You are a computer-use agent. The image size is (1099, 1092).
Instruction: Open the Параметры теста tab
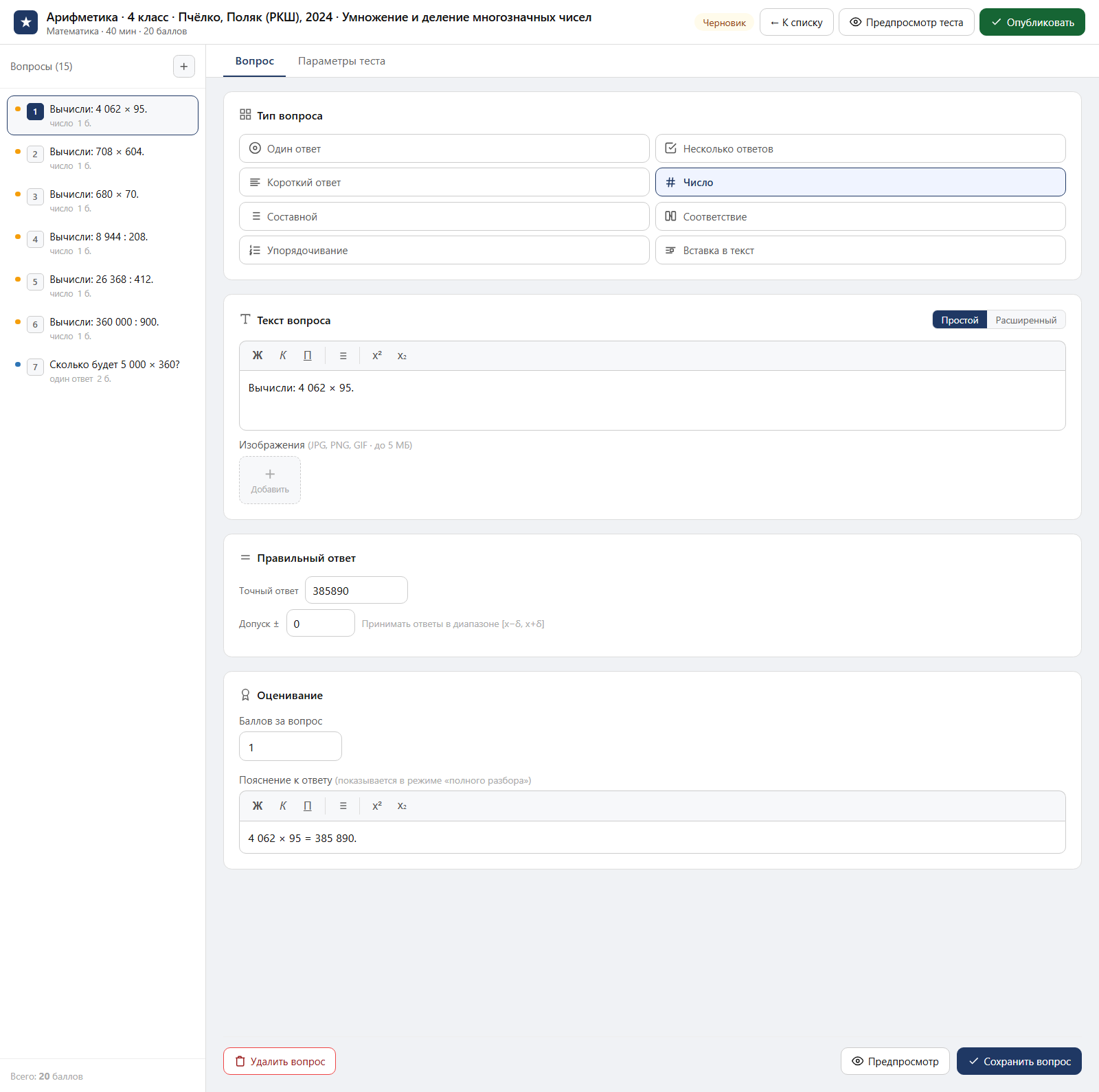coord(341,61)
